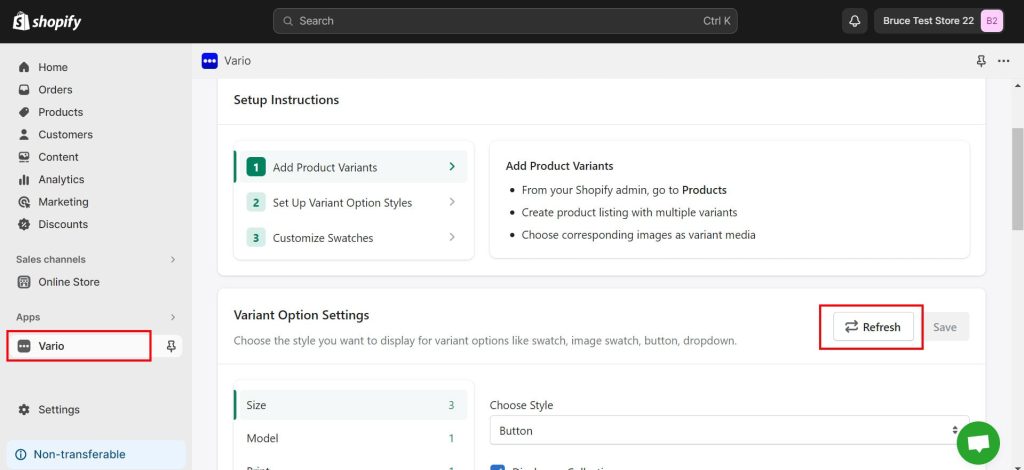Click the Save button
Viewport: 1024px width, 470px height.
944,327
